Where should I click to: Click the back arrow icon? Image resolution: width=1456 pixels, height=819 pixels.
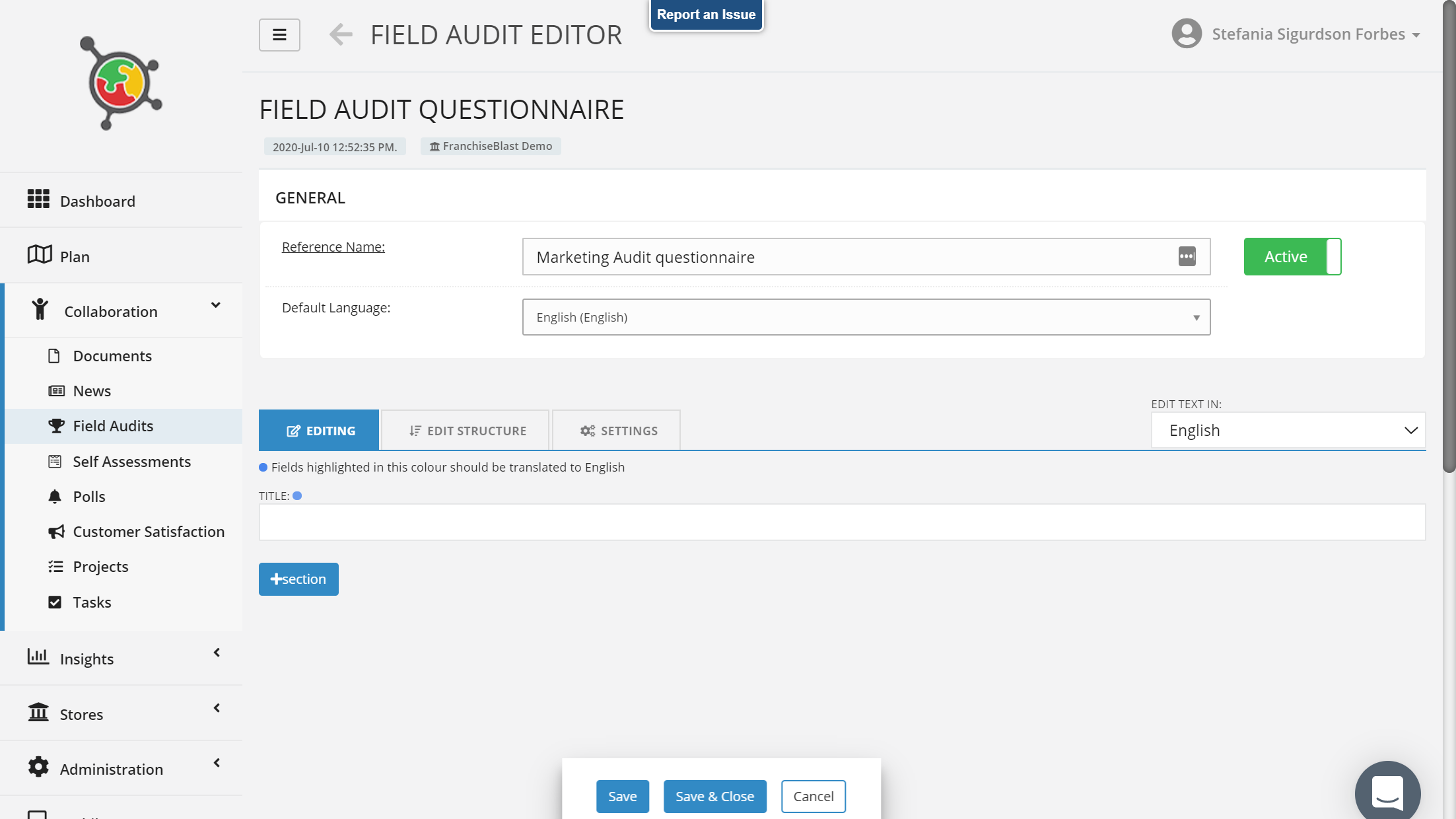click(x=341, y=34)
